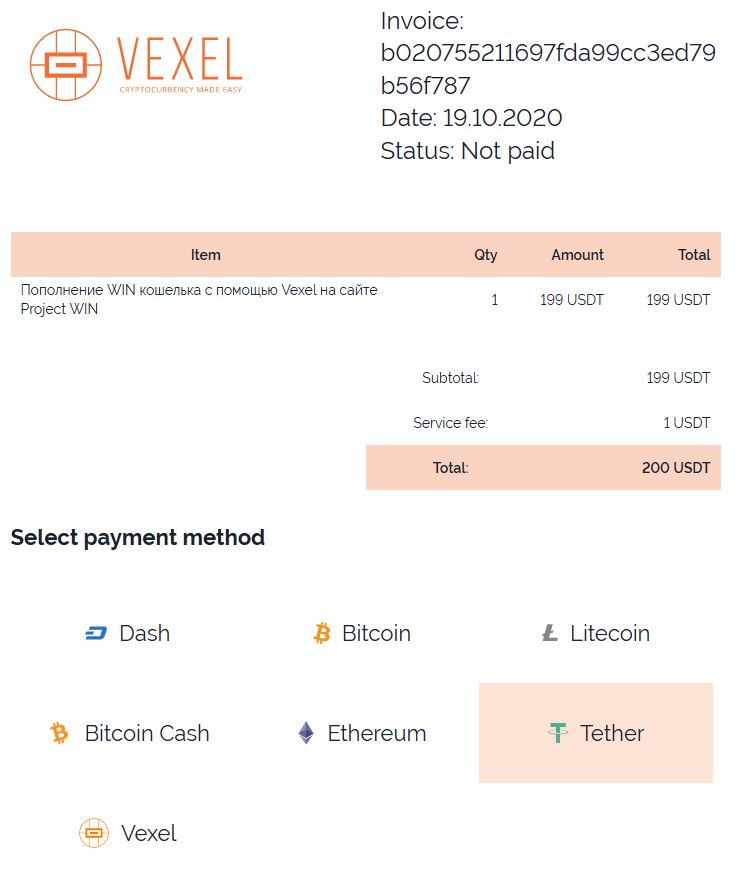Viewport: 744px width, 895px height.
Task: Click the Total 200 USDT row
Action: tap(543, 467)
